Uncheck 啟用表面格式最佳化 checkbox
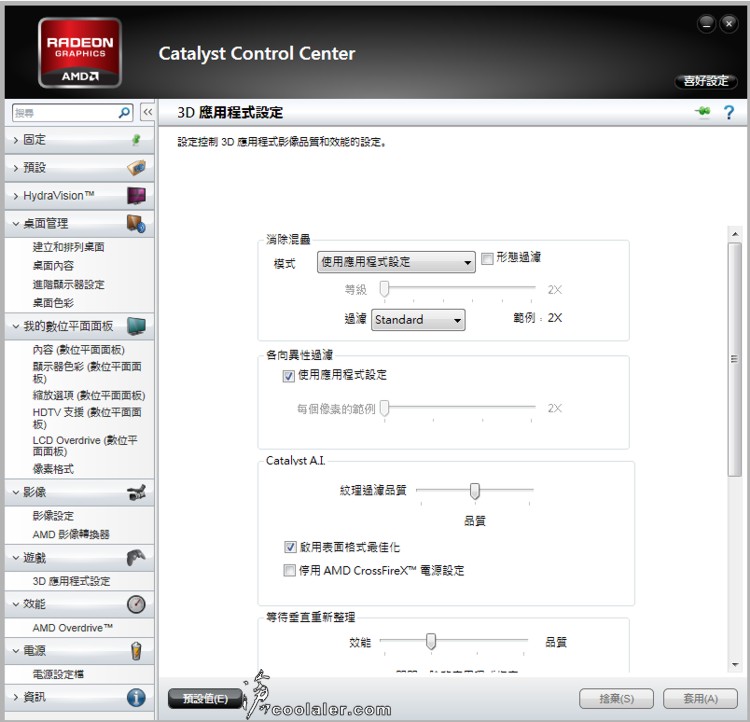 pos(290,547)
